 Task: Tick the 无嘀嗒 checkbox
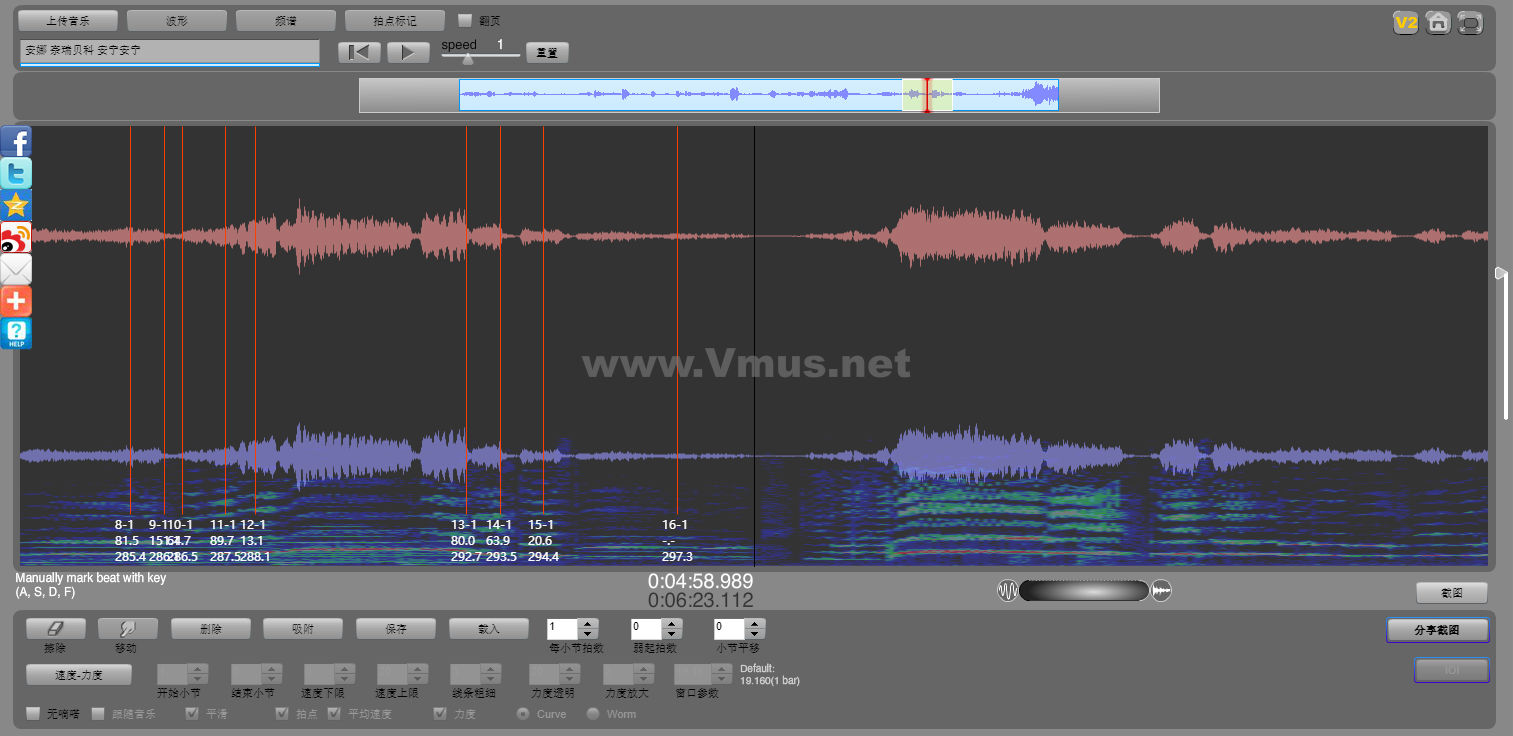(34, 714)
